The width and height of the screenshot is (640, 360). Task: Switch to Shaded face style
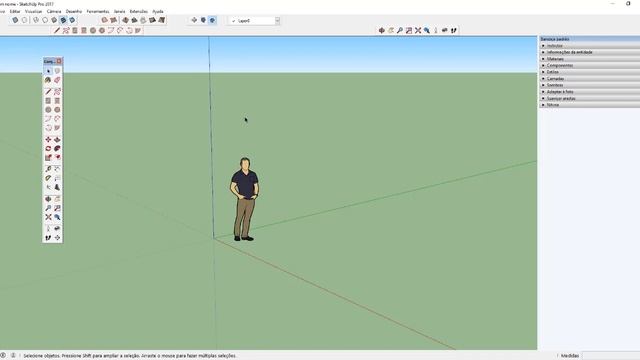point(54,20)
